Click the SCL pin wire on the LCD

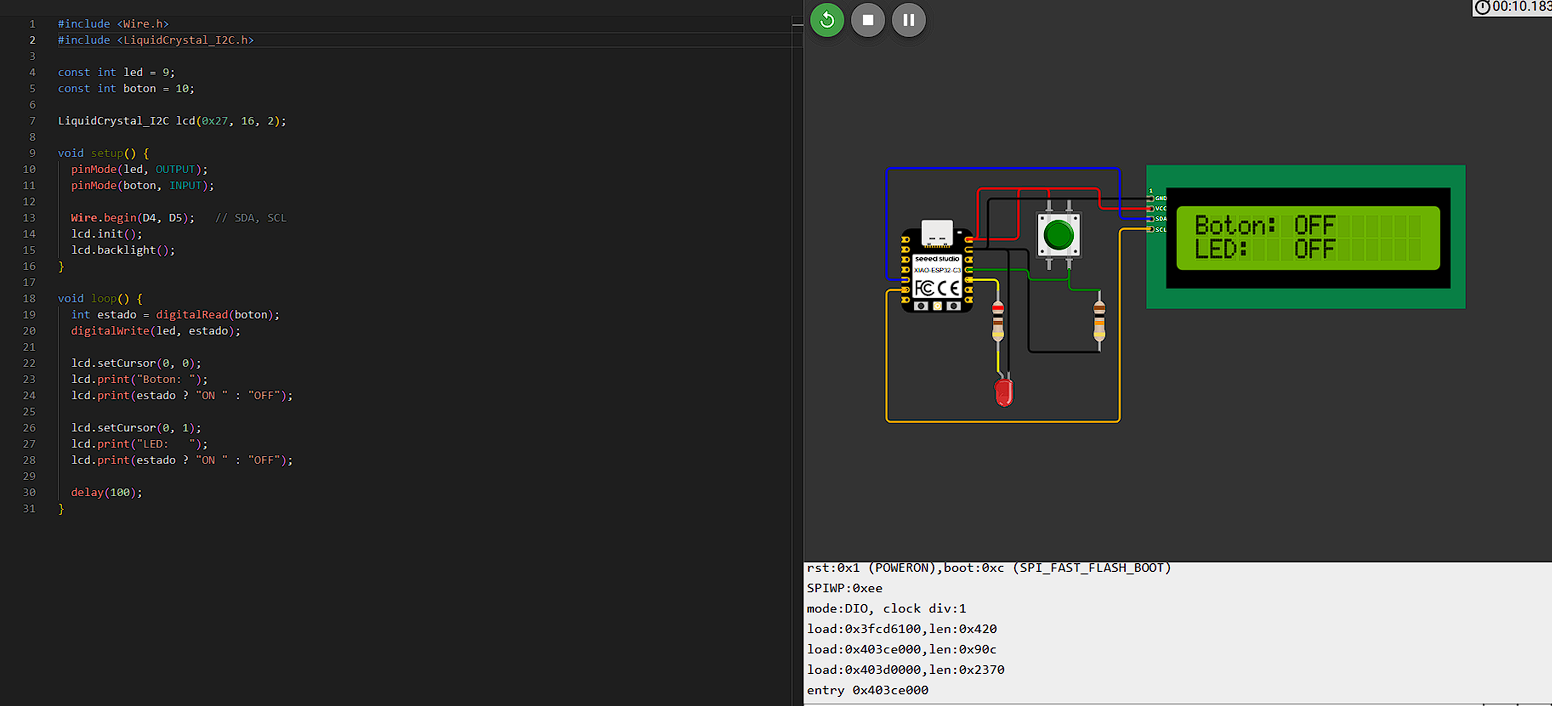tap(1152, 228)
